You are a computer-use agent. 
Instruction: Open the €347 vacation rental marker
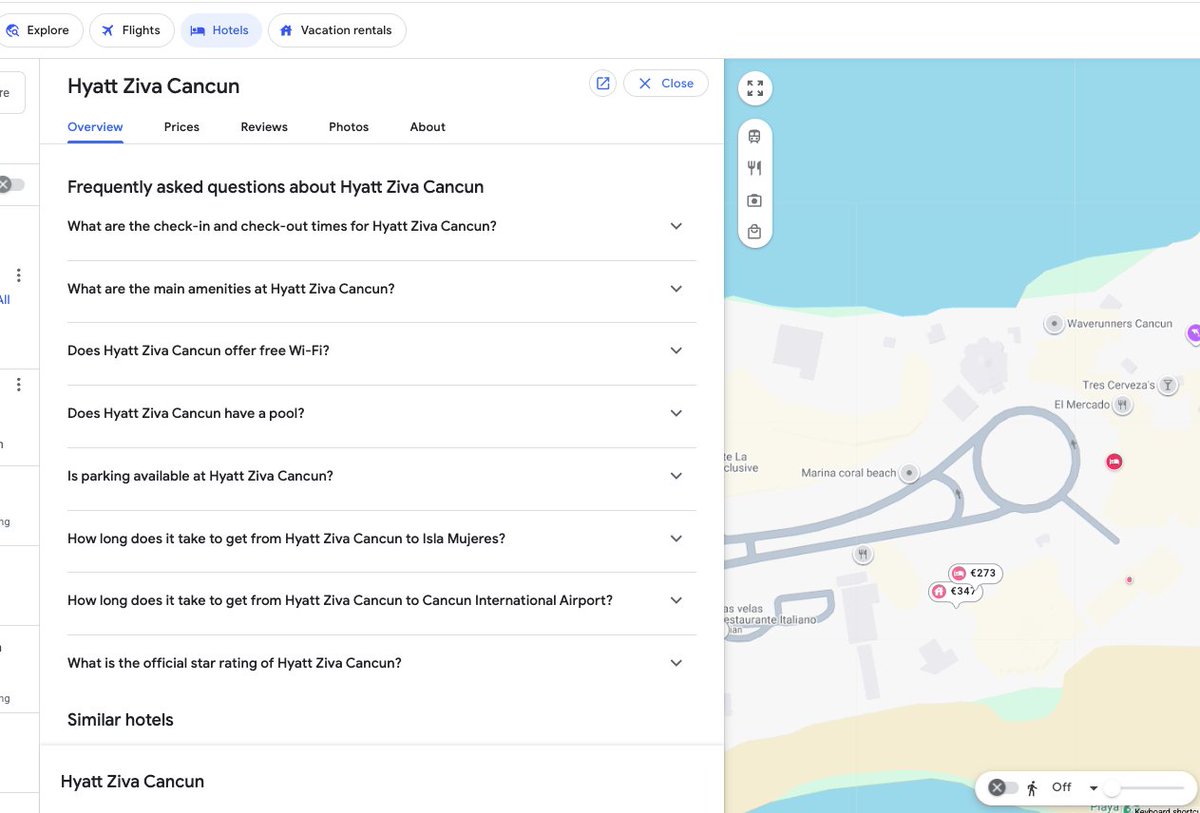click(955, 591)
